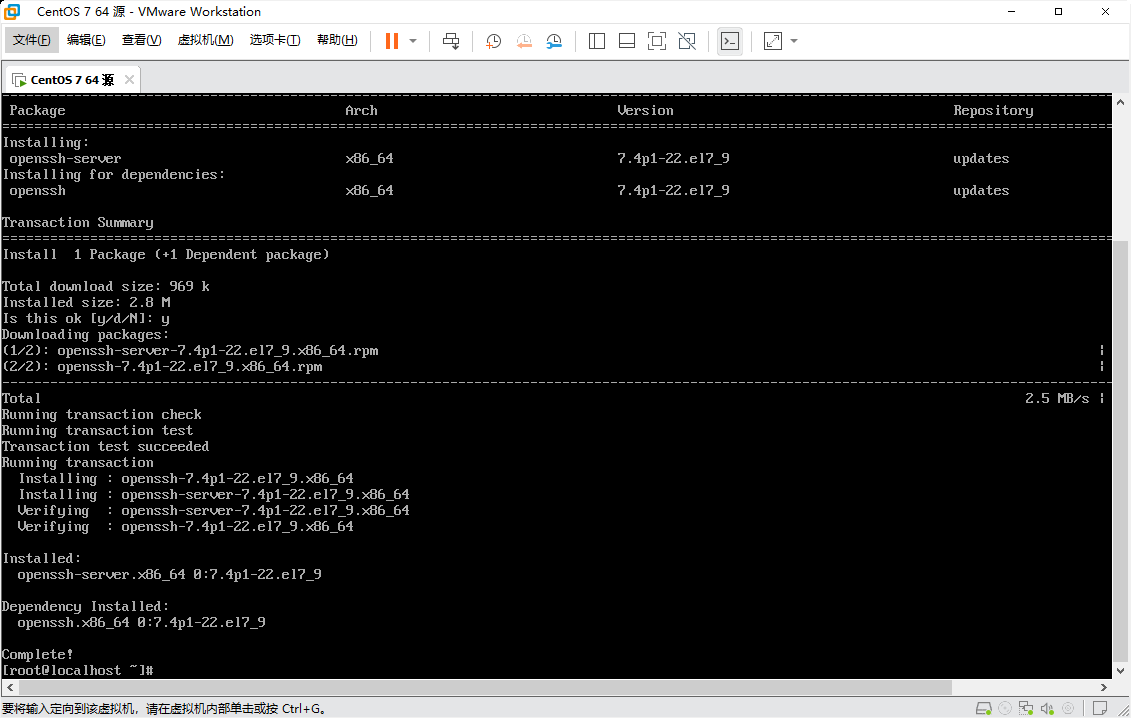Click vertical scrollbar up arrow
Image resolution: width=1131 pixels, height=718 pixels.
click(x=1120, y=102)
